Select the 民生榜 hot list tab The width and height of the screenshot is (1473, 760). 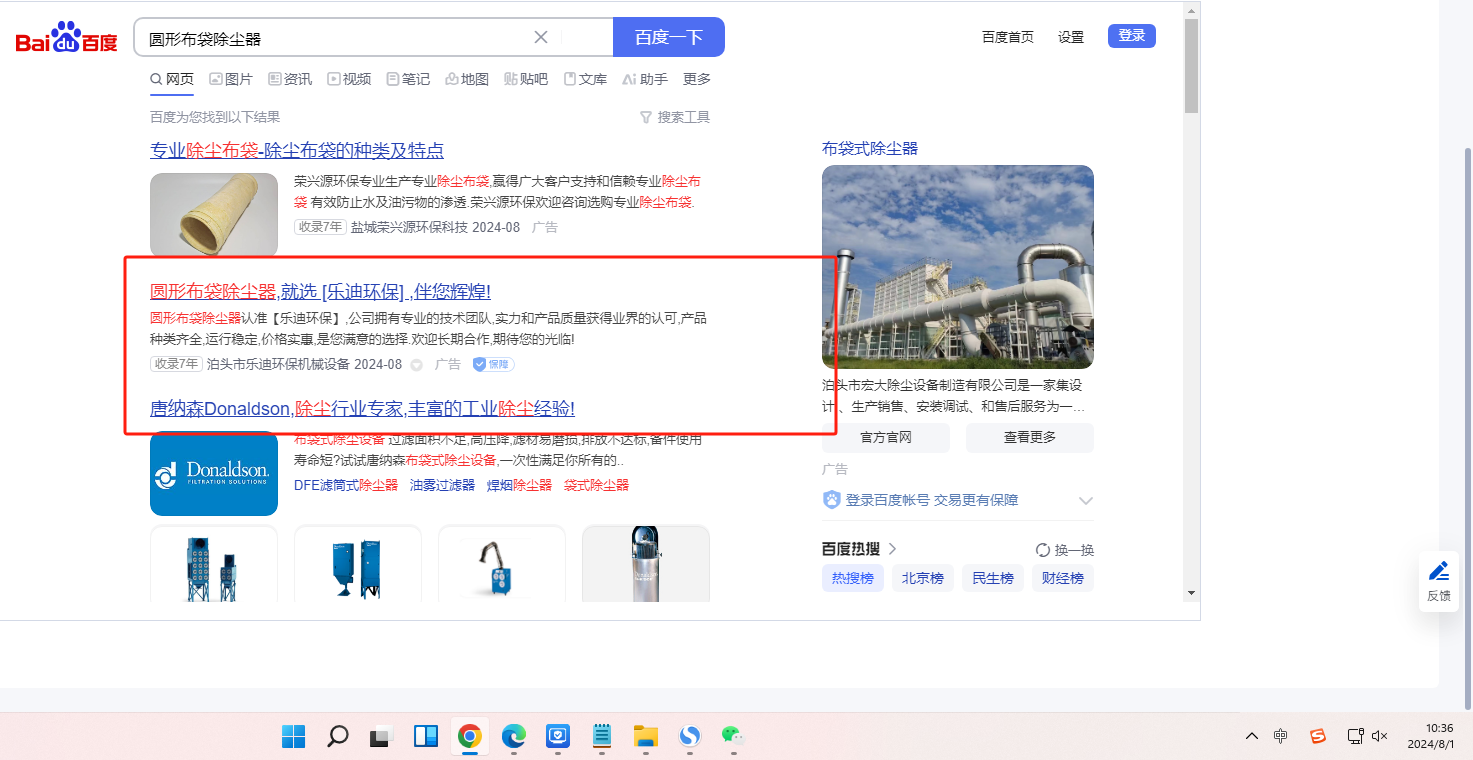coord(993,578)
